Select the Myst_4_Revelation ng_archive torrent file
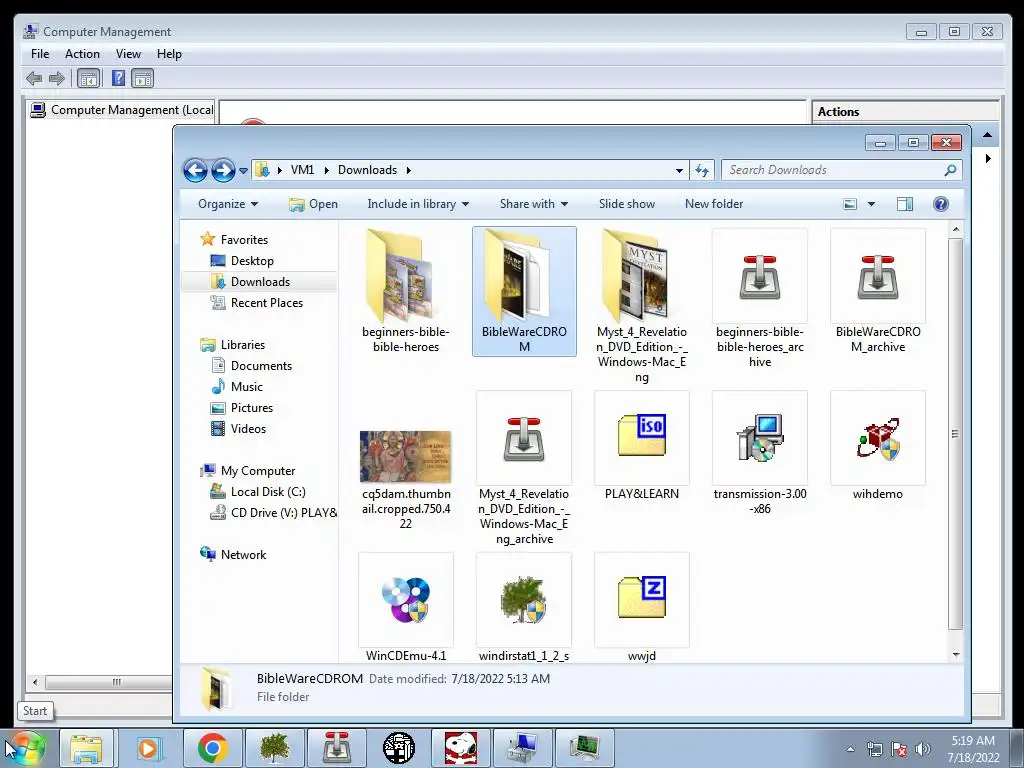1024x768 pixels. pyautogui.click(x=524, y=468)
